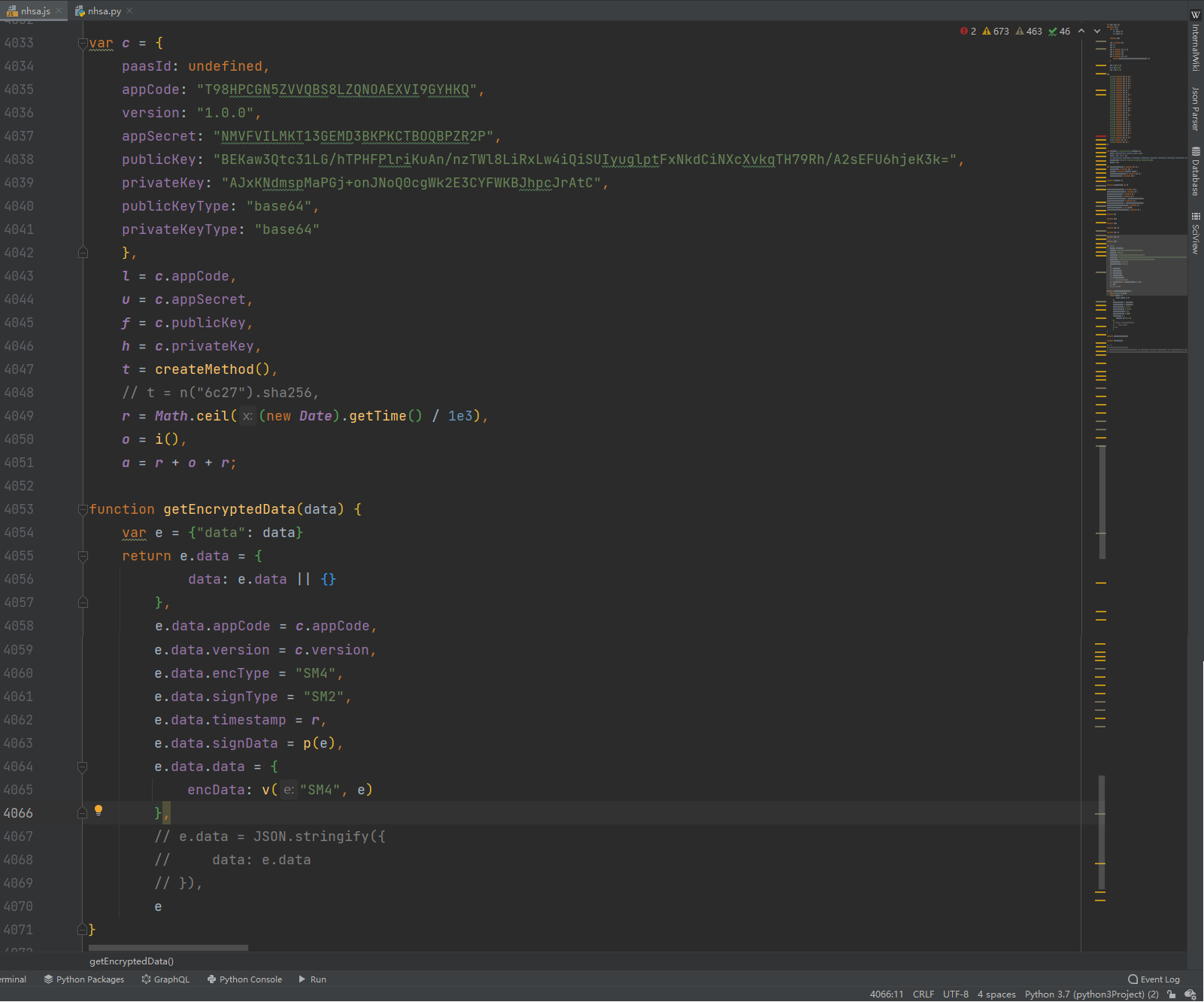Open the Python 3.7 interpreter selector

1092,994
